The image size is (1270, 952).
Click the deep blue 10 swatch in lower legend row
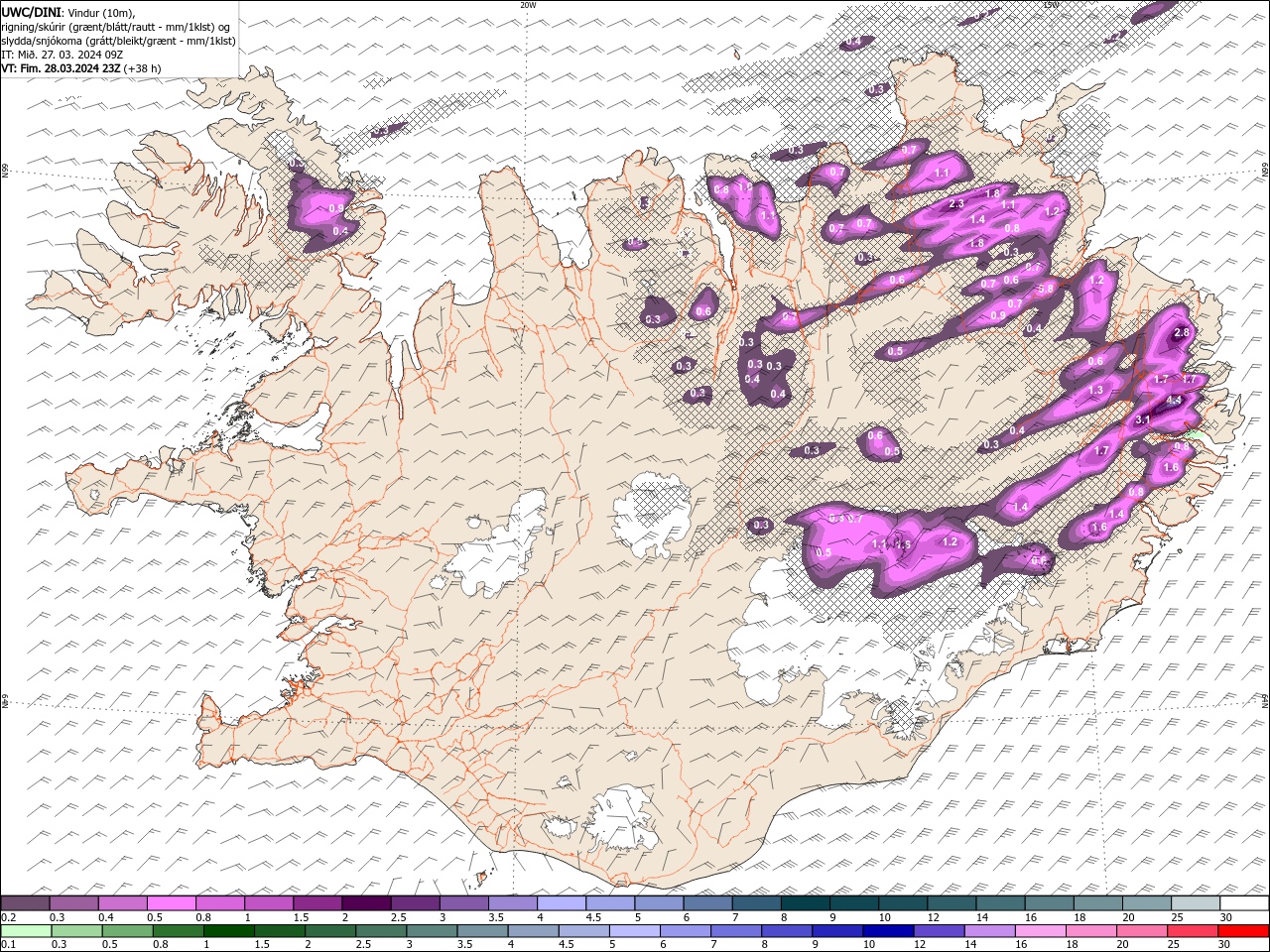pyautogui.click(x=888, y=930)
